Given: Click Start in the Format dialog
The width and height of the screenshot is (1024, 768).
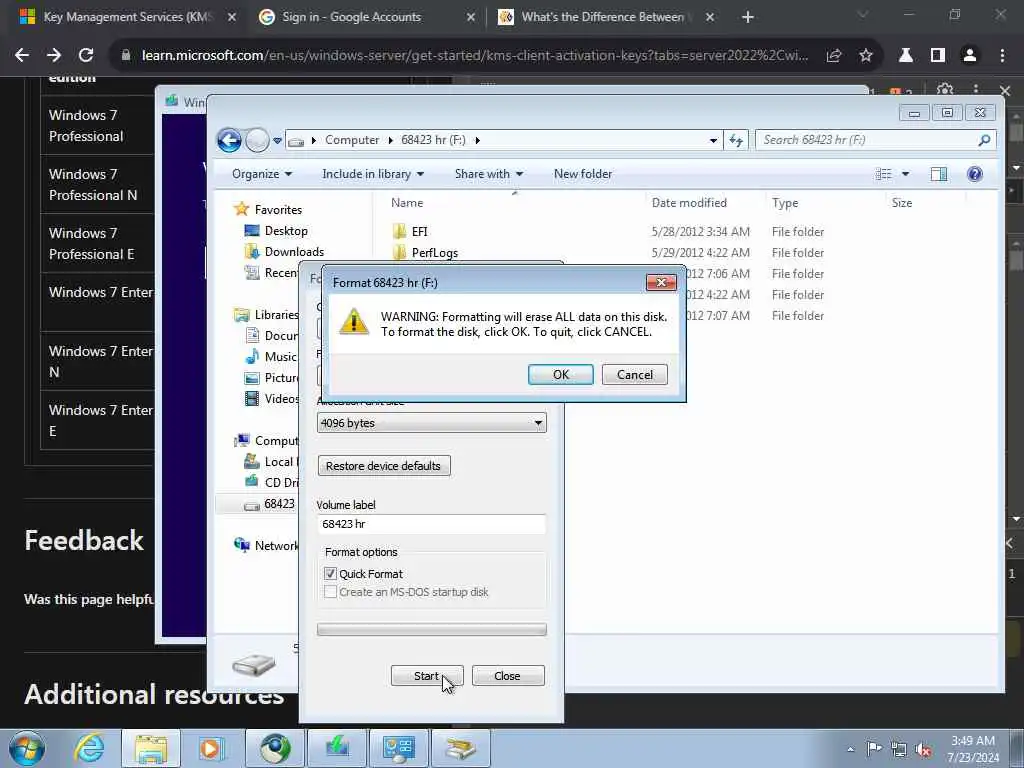Looking at the screenshot, I should (x=427, y=676).
